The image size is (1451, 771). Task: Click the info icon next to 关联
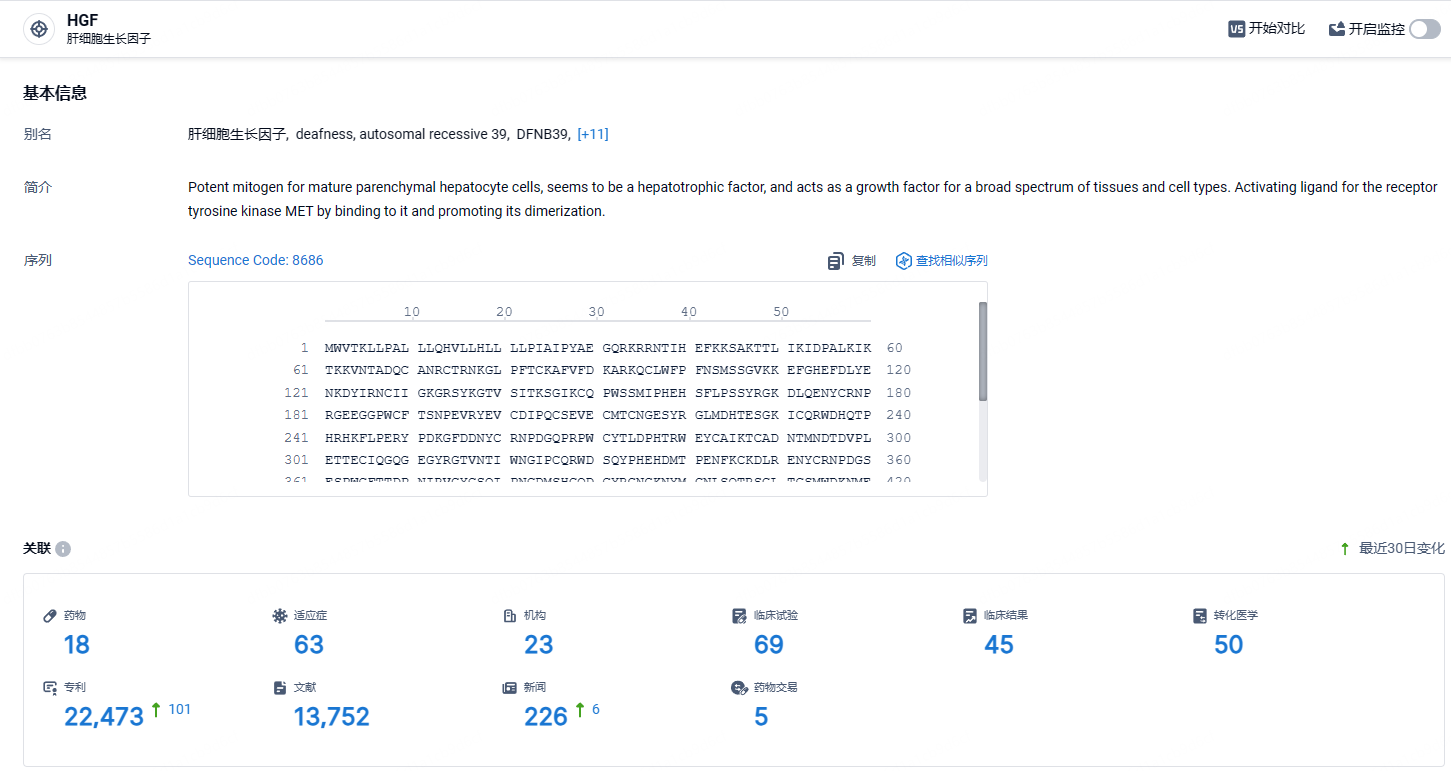pyautogui.click(x=63, y=549)
